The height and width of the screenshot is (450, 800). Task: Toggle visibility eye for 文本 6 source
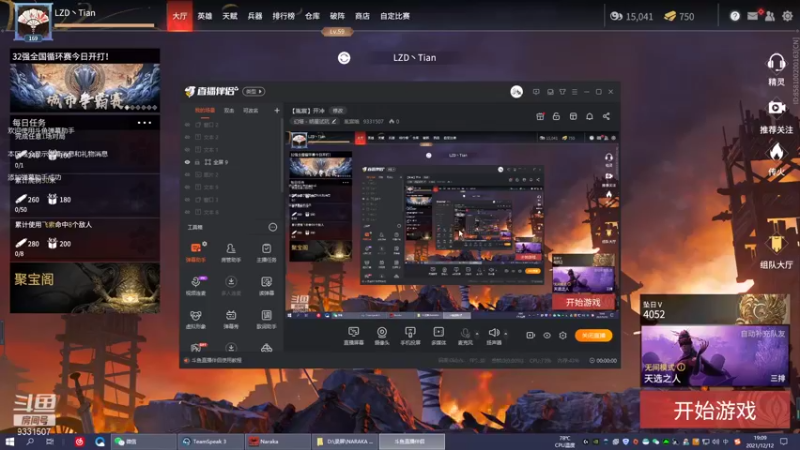tap(187, 212)
